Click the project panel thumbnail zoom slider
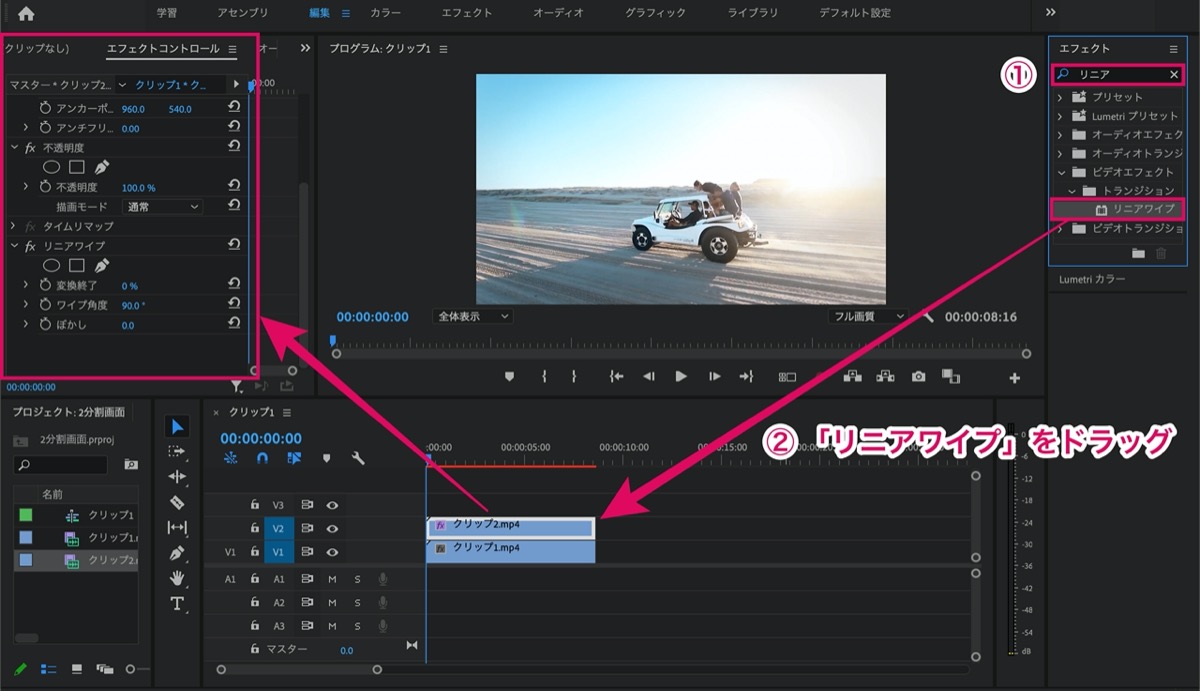 click(x=130, y=668)
